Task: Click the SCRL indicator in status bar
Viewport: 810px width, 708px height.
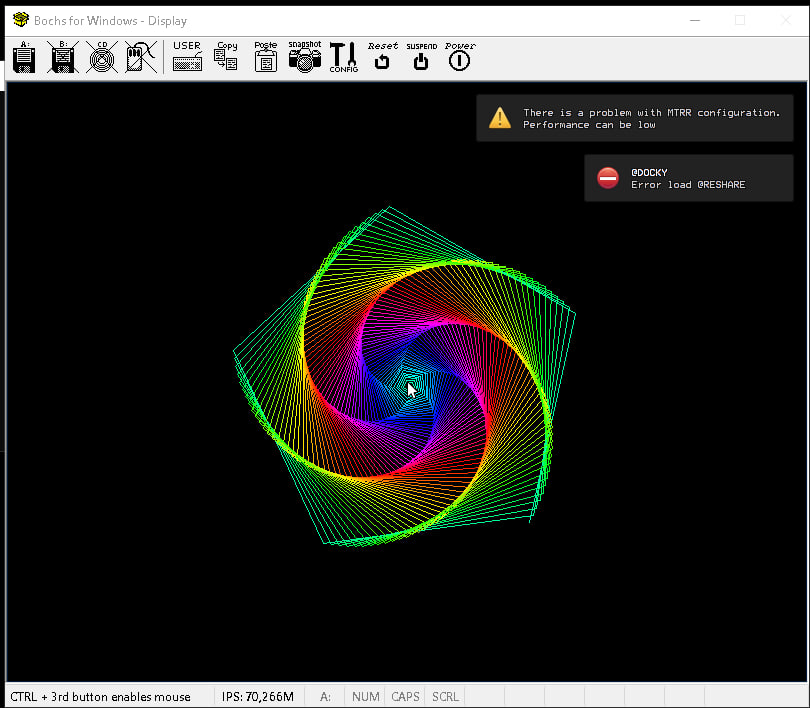Action: [x=445, y=696]
